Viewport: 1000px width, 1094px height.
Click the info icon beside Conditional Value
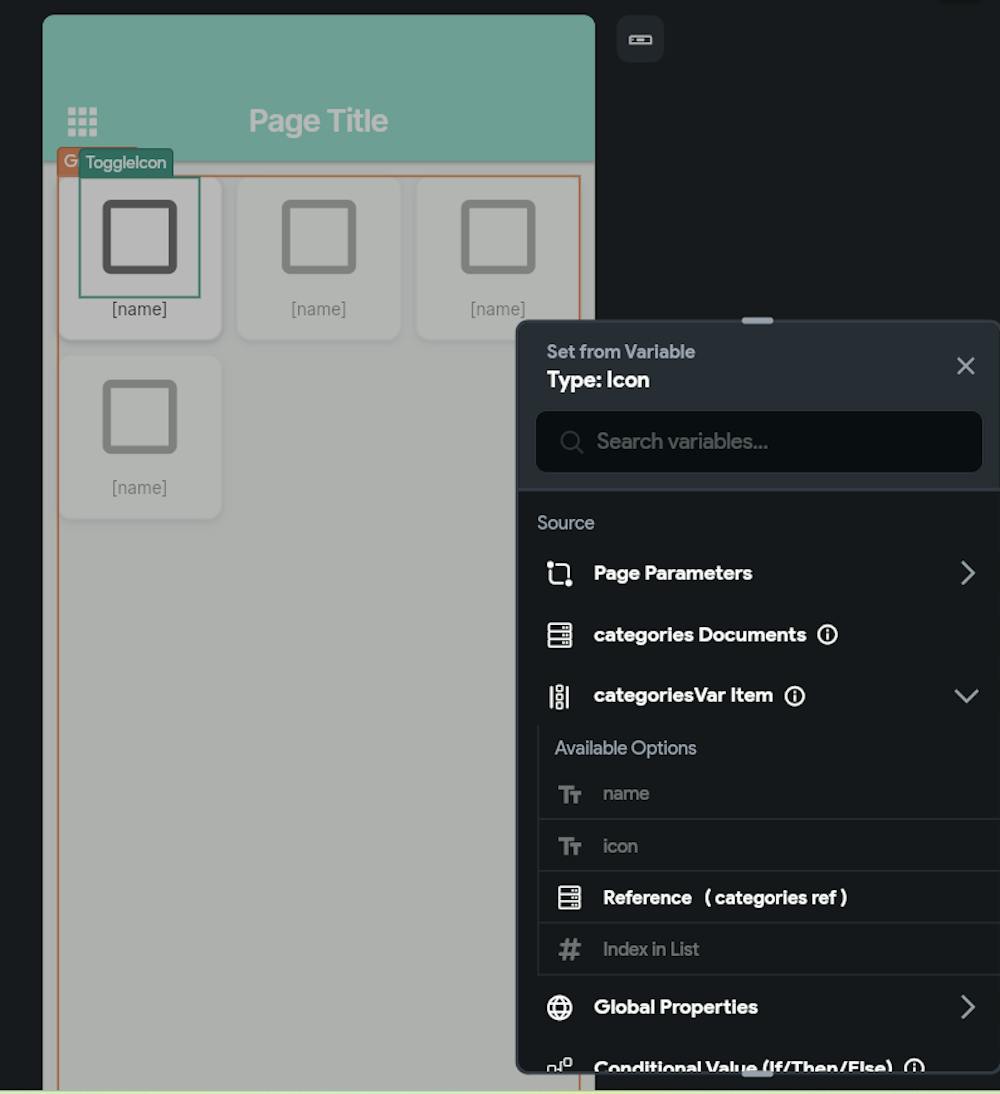[913, 1067]
